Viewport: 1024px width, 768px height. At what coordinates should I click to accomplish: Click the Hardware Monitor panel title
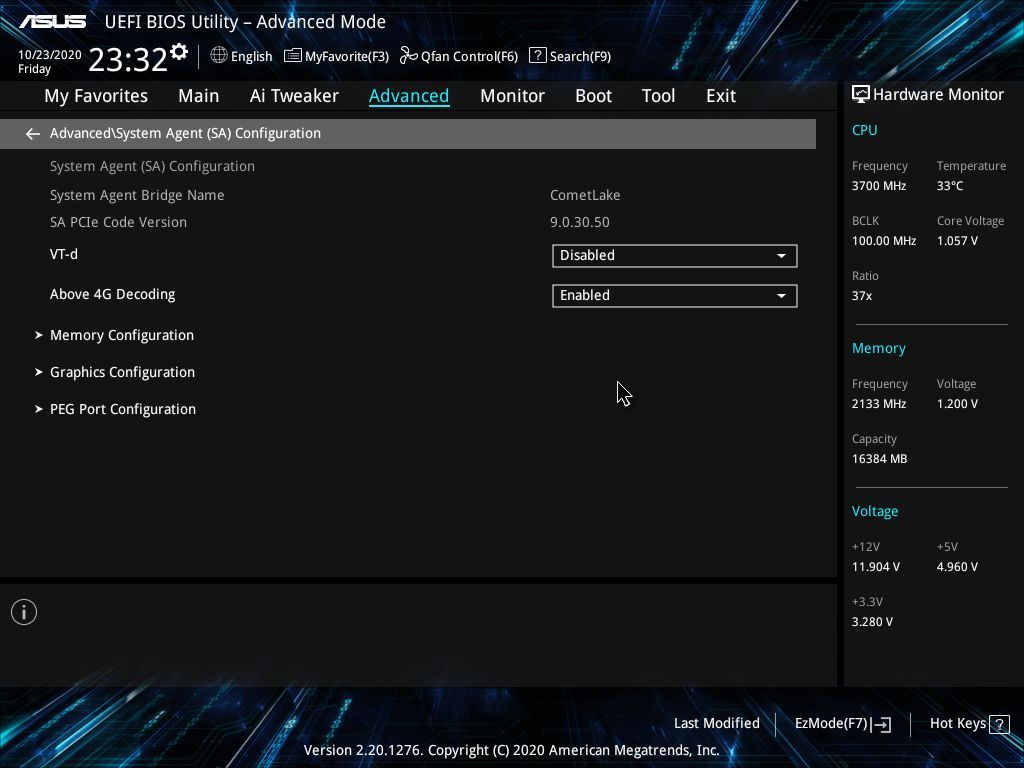(938, 95)
